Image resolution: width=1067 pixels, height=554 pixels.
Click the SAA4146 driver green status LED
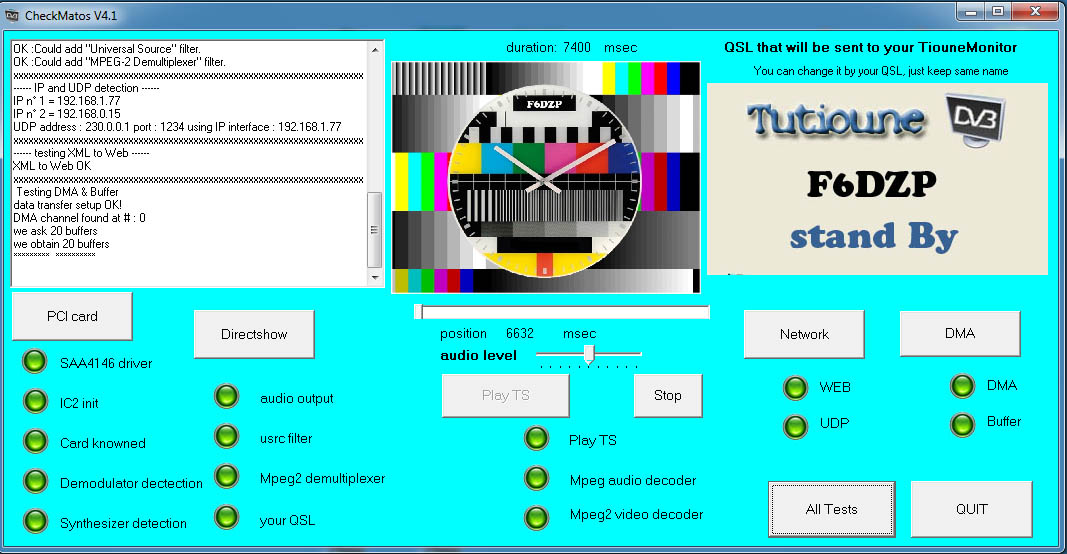(35, 362)
